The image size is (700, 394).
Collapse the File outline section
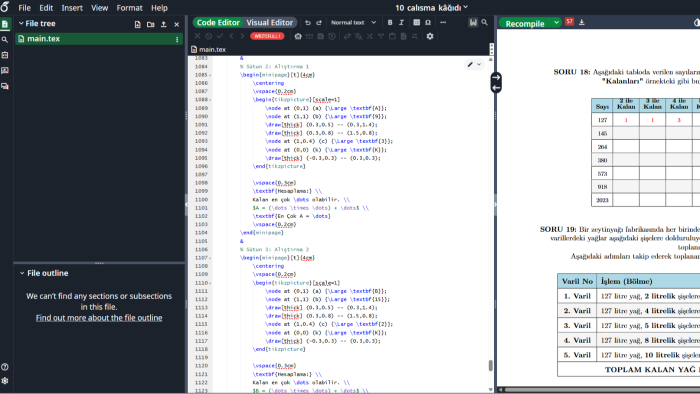[22, 273]
